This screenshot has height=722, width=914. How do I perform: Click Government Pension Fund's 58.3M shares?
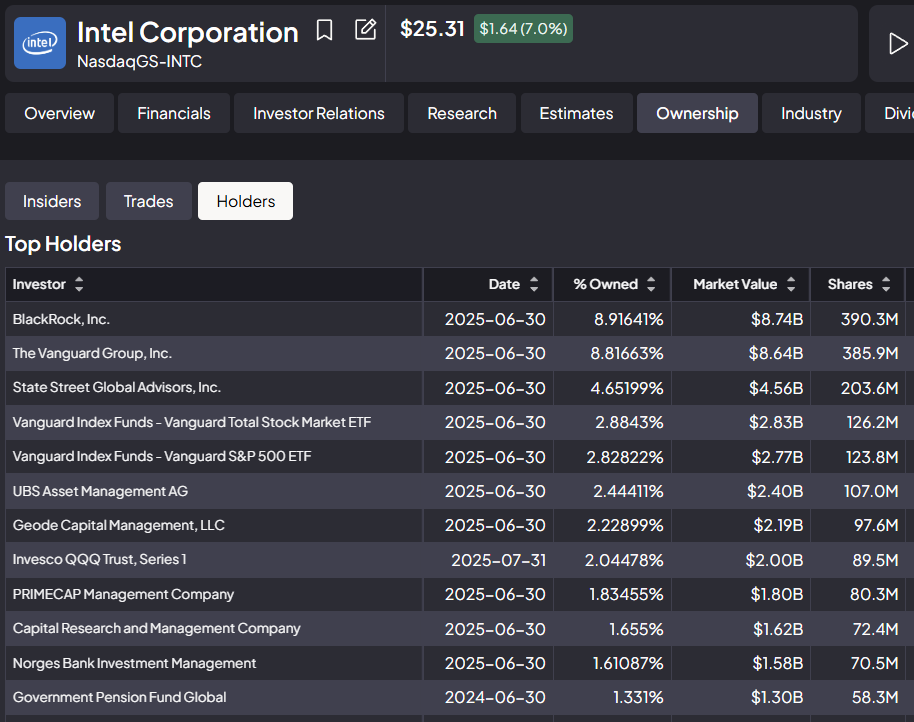click(x=875, y=698)
